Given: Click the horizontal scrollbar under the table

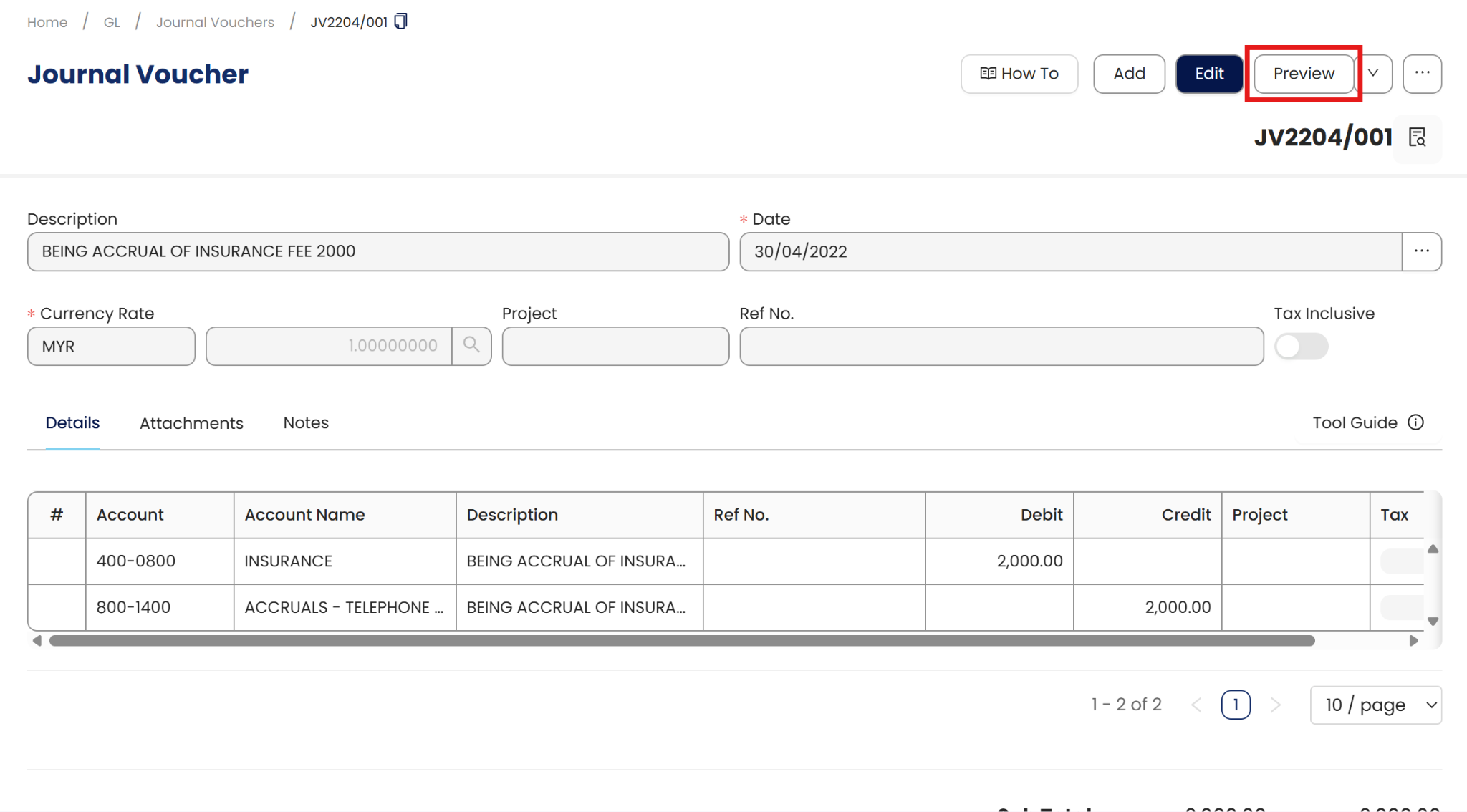Looking at the screenshot, I should tap(680, 641).
